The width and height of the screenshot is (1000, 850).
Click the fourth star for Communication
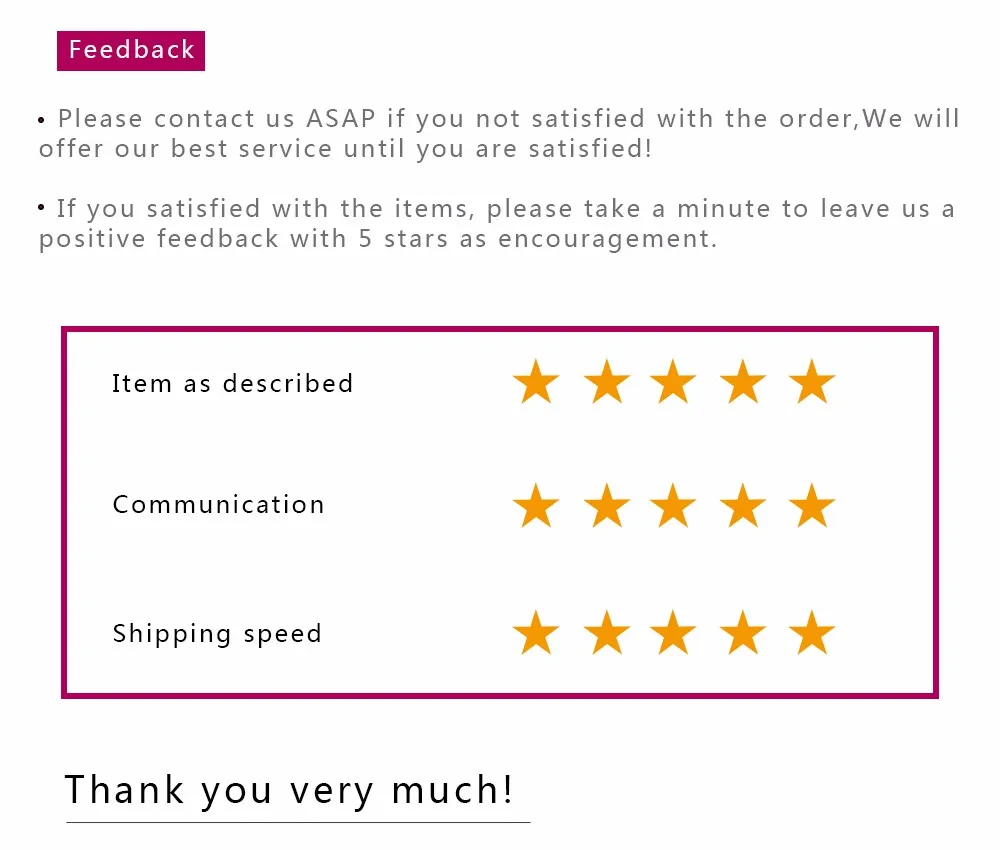click(x=743, y=506)
